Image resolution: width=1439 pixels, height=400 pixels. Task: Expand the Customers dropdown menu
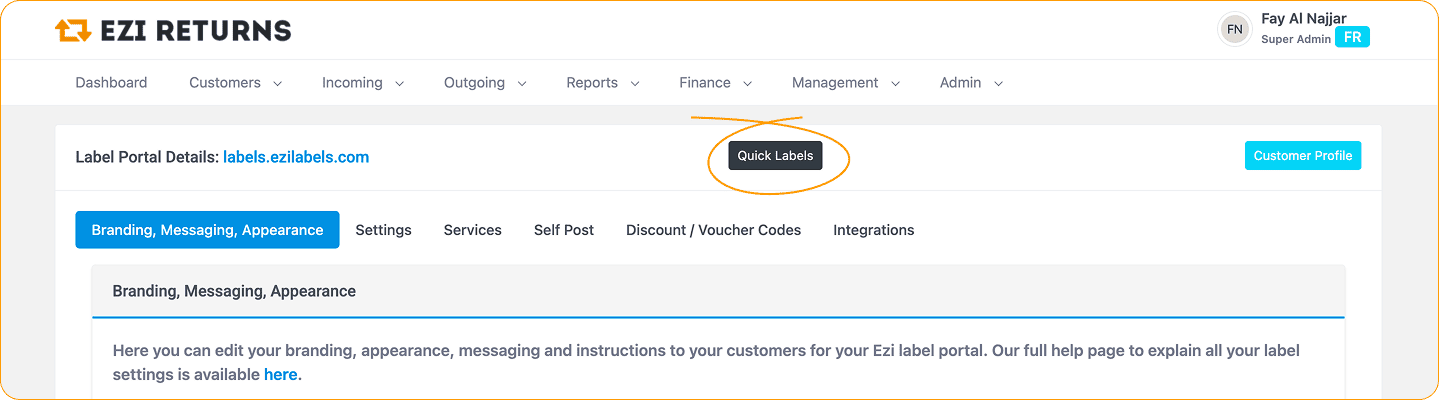point(235,83)
